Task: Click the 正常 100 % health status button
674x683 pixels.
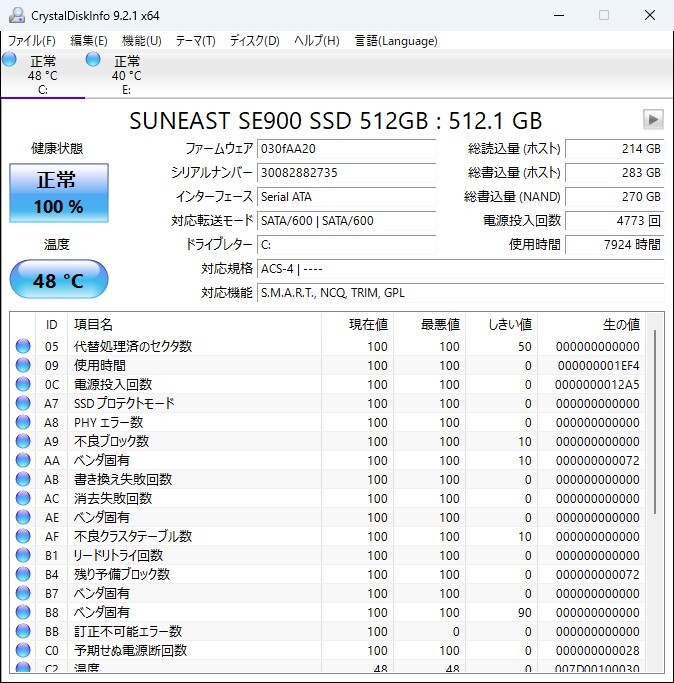Action: click(x=59, y=193)
